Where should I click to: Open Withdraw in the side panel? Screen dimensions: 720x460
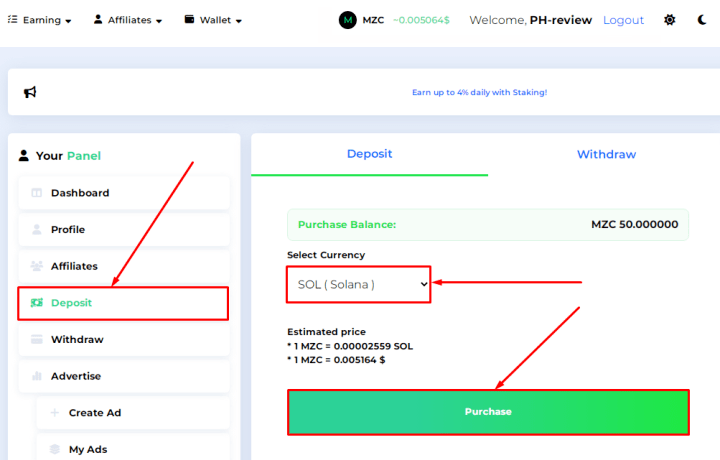click(124, 340)
